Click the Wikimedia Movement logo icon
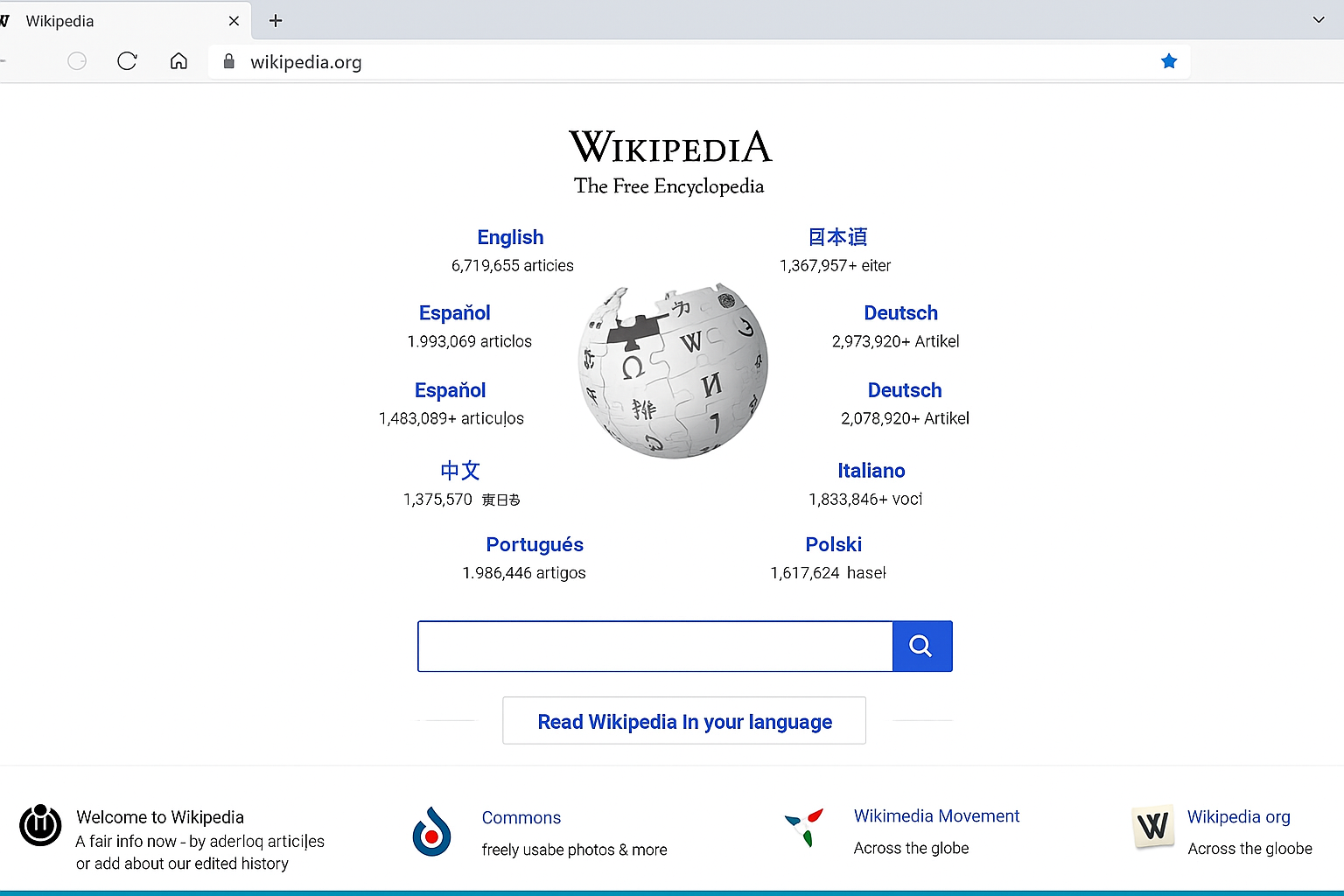 click(805, 827)
